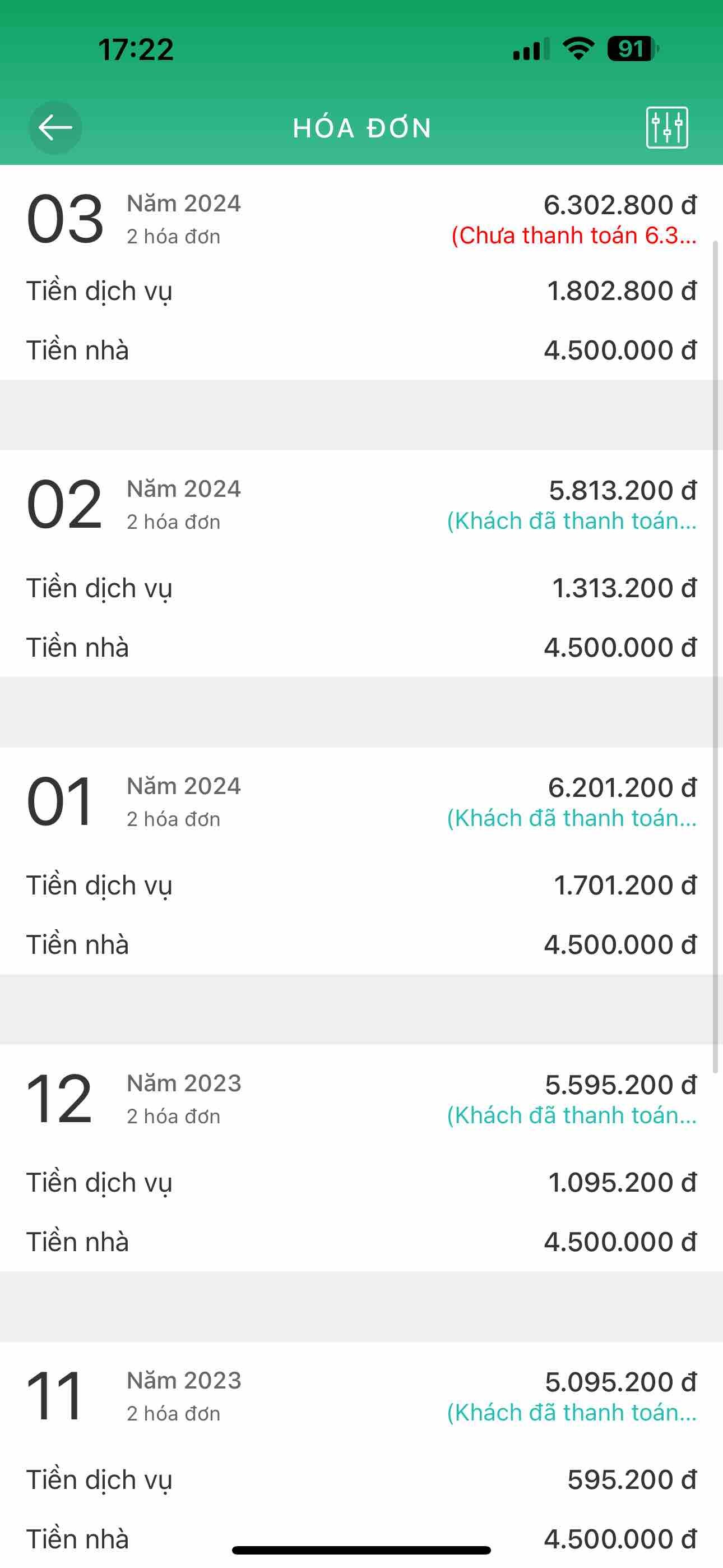Tap the home indicator bar at bottom
Viewport: 723px width, 1568px height.
[361, 1549]
